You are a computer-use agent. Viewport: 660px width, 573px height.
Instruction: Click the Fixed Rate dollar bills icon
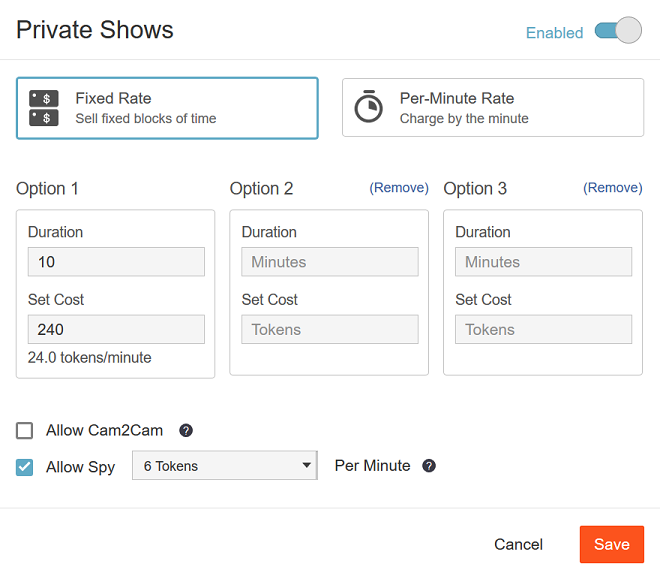pyautogui.click(x=44, y=108)
